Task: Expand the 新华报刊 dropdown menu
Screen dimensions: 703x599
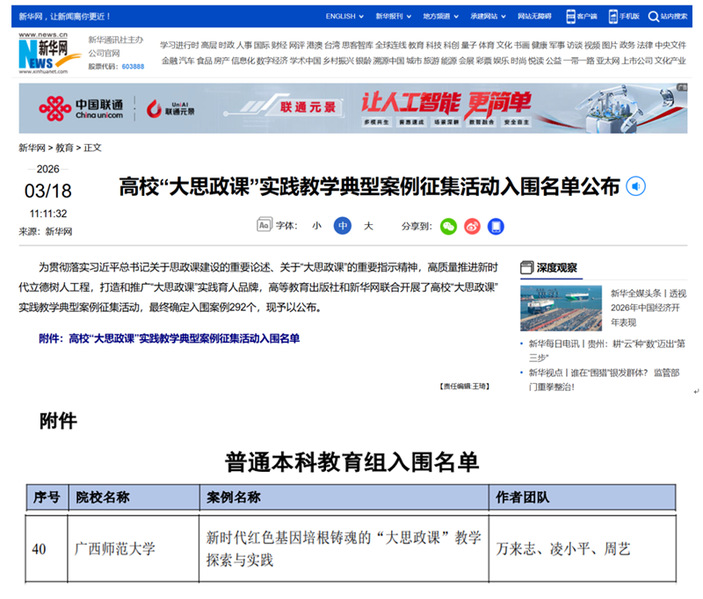Action: click(393, 17)
